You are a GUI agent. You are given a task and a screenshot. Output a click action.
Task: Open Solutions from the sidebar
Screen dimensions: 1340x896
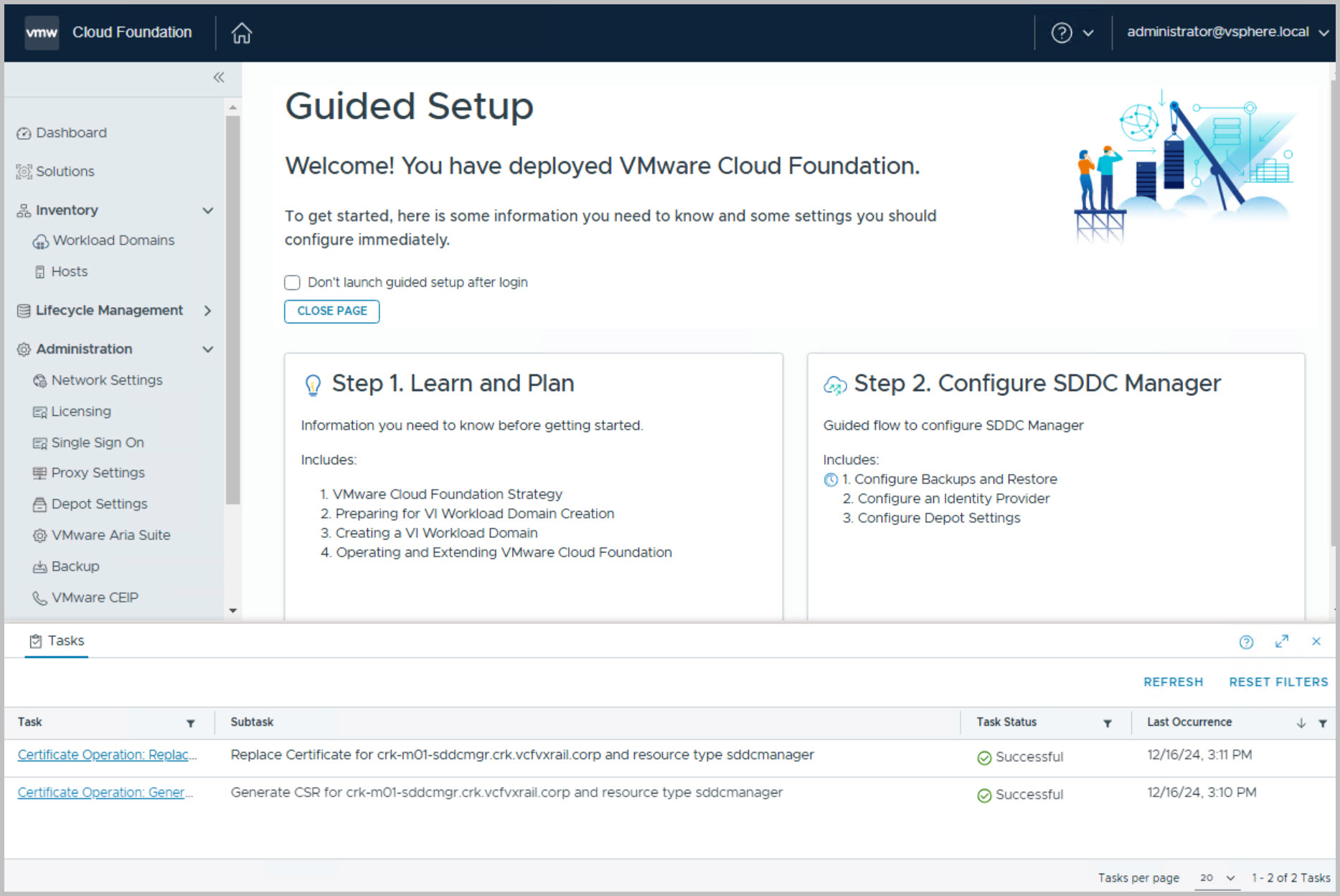point(65,171)
